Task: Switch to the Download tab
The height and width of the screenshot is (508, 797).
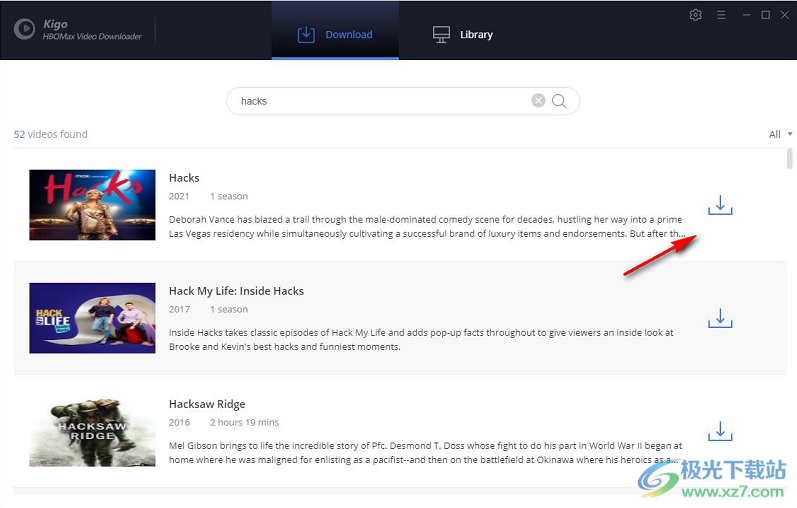Action: point(335,31)
